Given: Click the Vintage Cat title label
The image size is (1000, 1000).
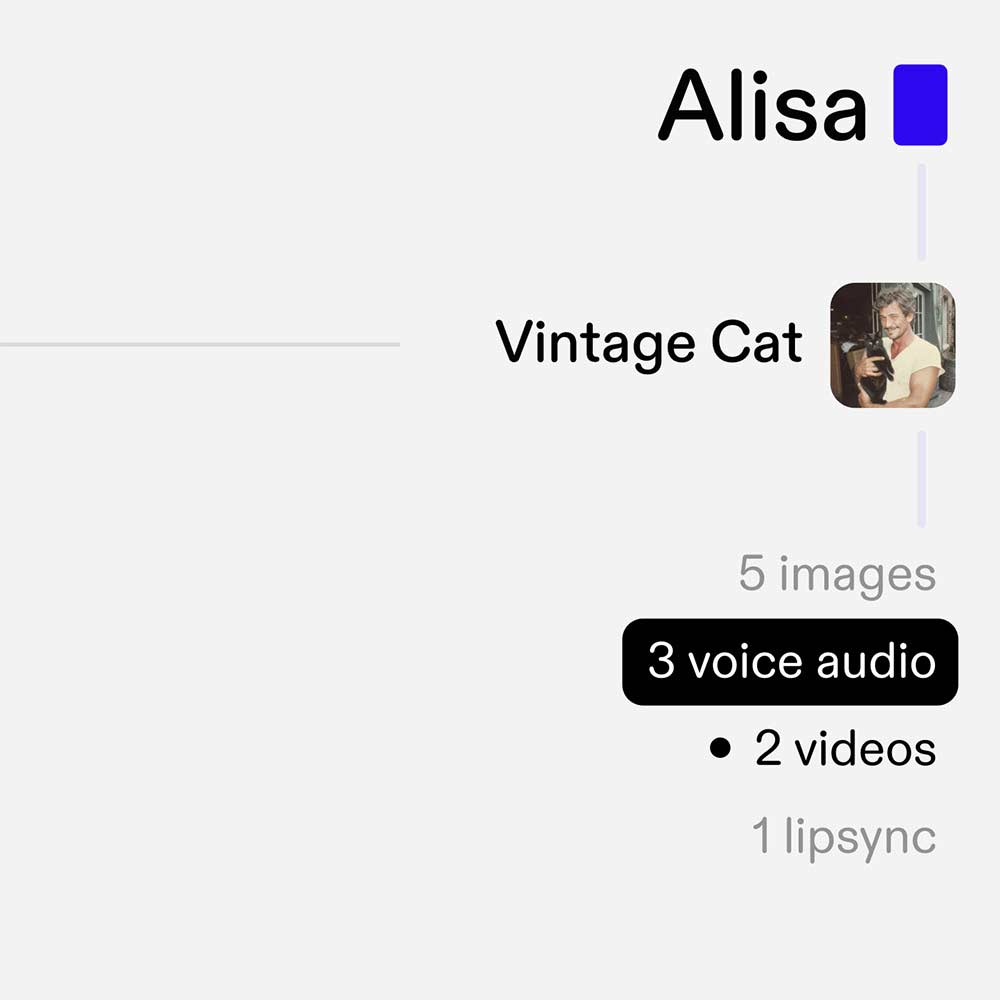Looking at the screenshot, I should 649,344.
